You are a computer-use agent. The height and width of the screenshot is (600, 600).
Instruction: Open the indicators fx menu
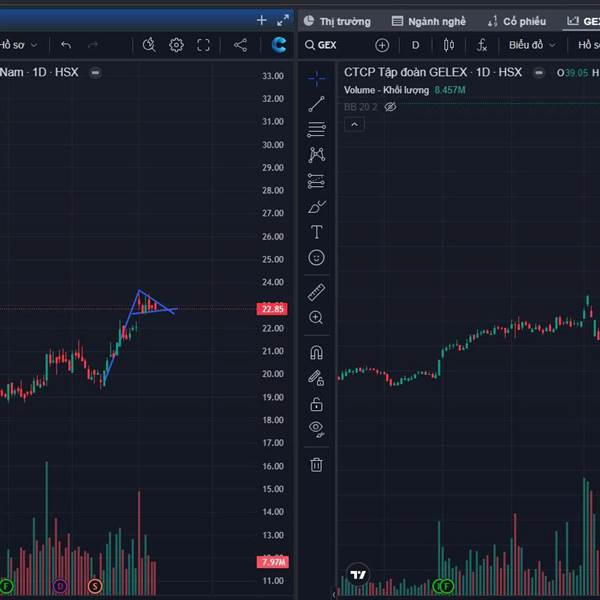tap(482, 45)
